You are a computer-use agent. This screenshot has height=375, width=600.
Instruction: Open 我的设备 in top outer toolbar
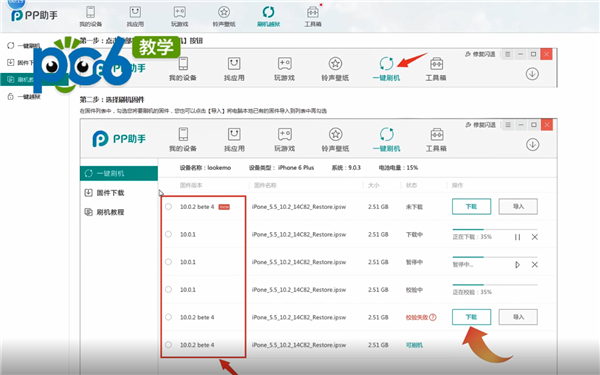point(91,16)
